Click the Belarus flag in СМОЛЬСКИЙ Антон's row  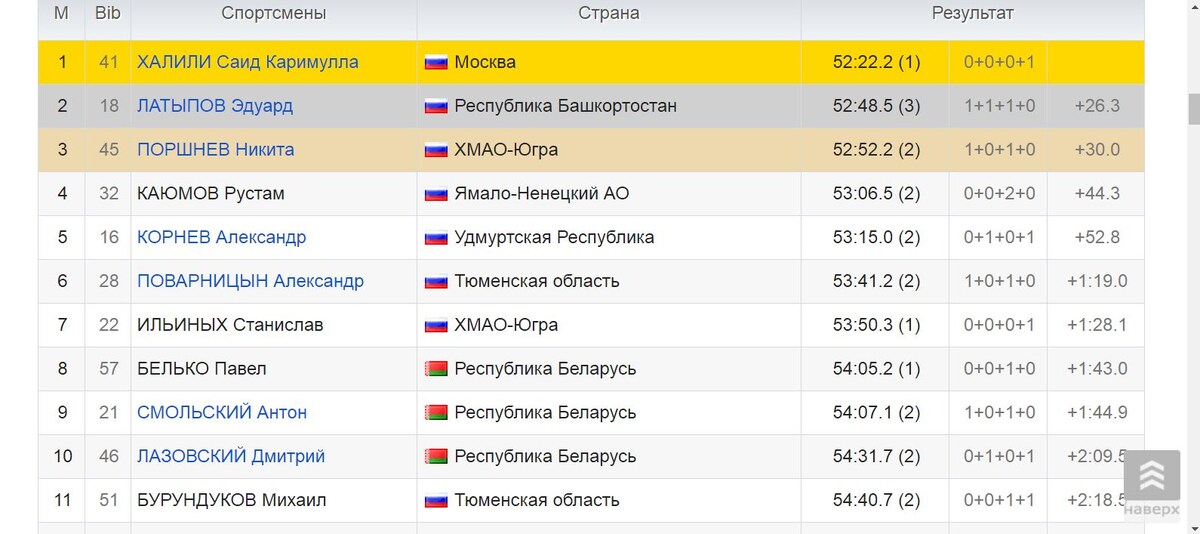435,413
